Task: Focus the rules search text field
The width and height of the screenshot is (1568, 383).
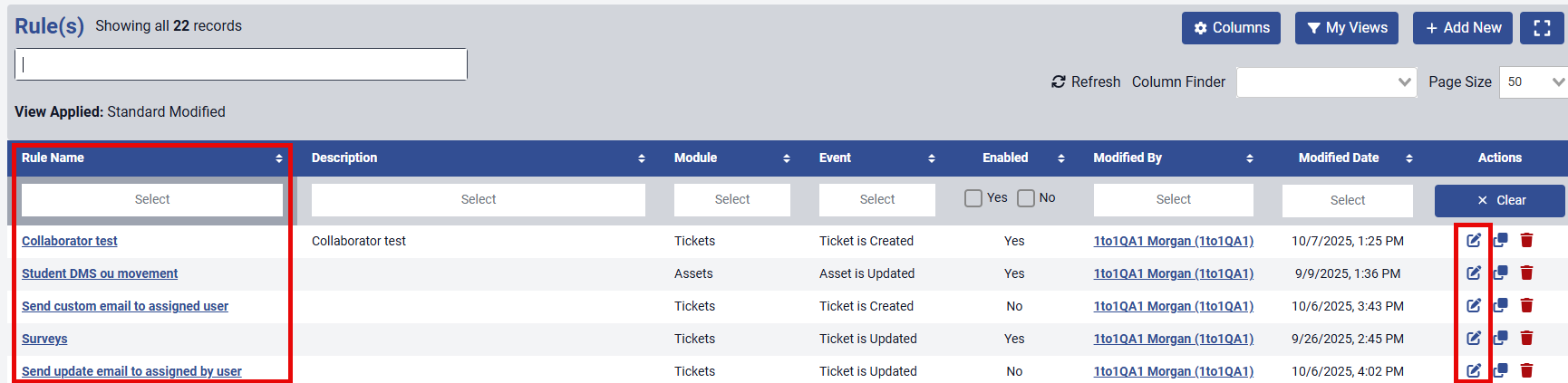Action: [x=241, y=64]
